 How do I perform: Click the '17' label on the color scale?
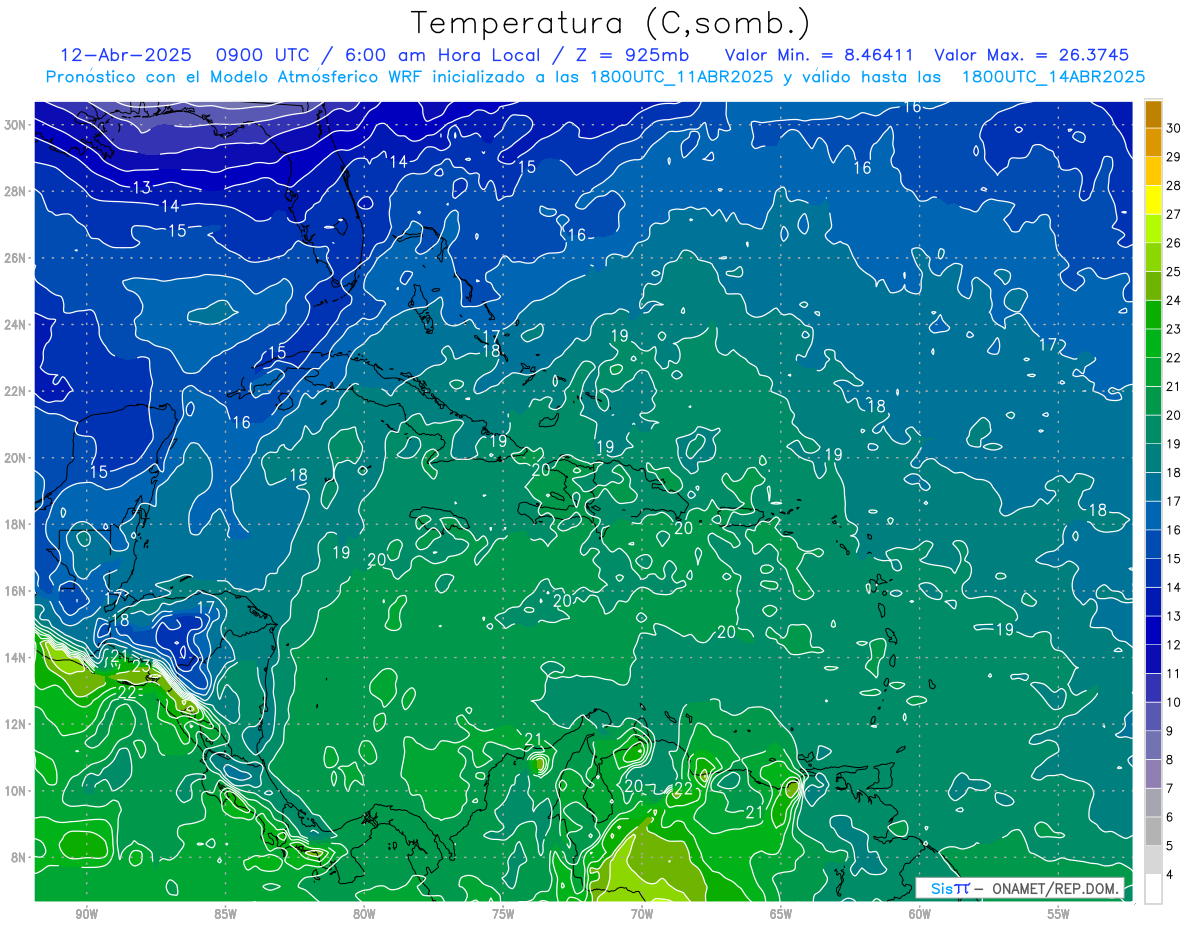click(x=1173, y=501)
